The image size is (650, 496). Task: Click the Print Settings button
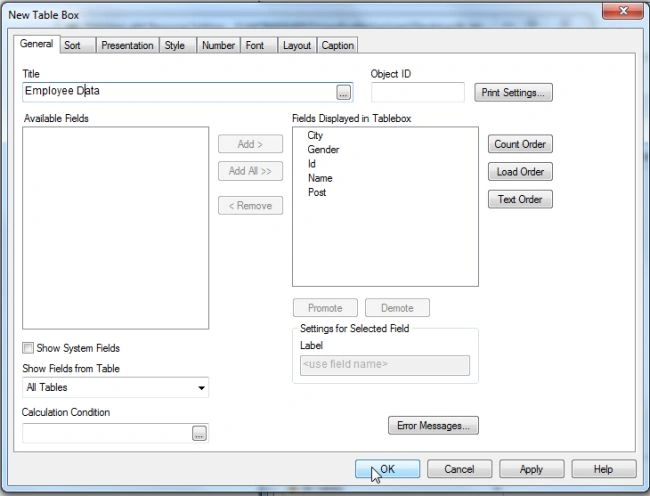(x=513, y=92)
